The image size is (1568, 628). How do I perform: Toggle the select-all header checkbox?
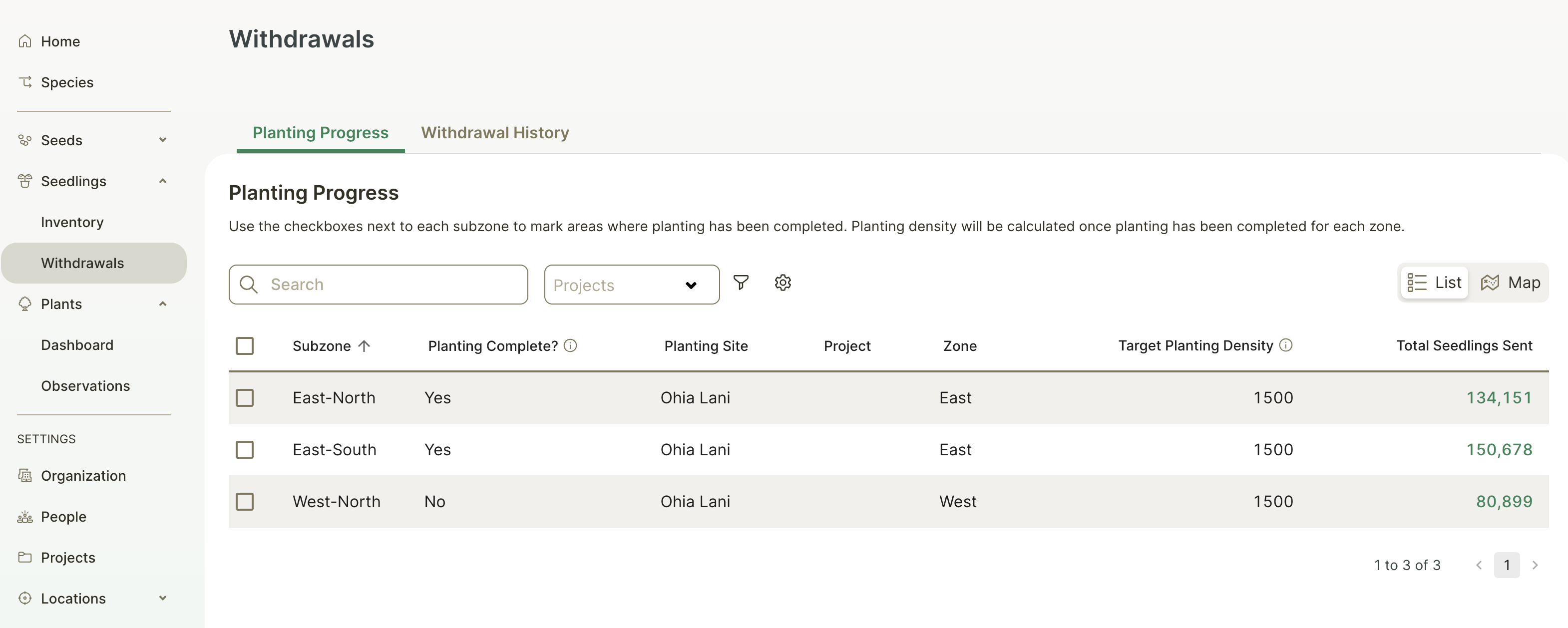point(245,345)
